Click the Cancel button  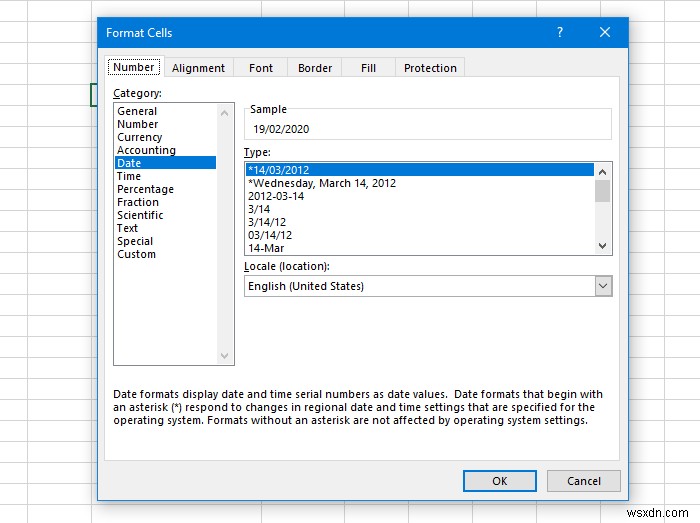[583, 481]
